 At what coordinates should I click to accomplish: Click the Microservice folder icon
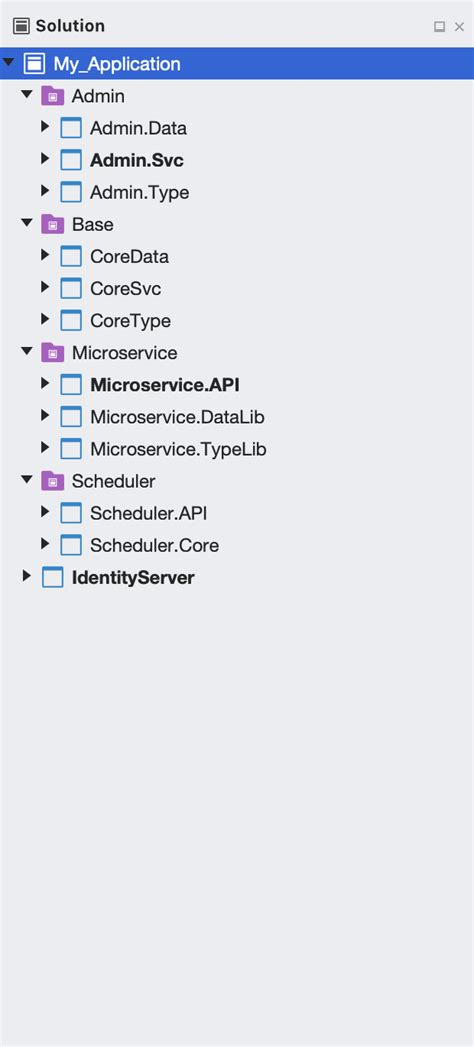[x=53, y=353]
